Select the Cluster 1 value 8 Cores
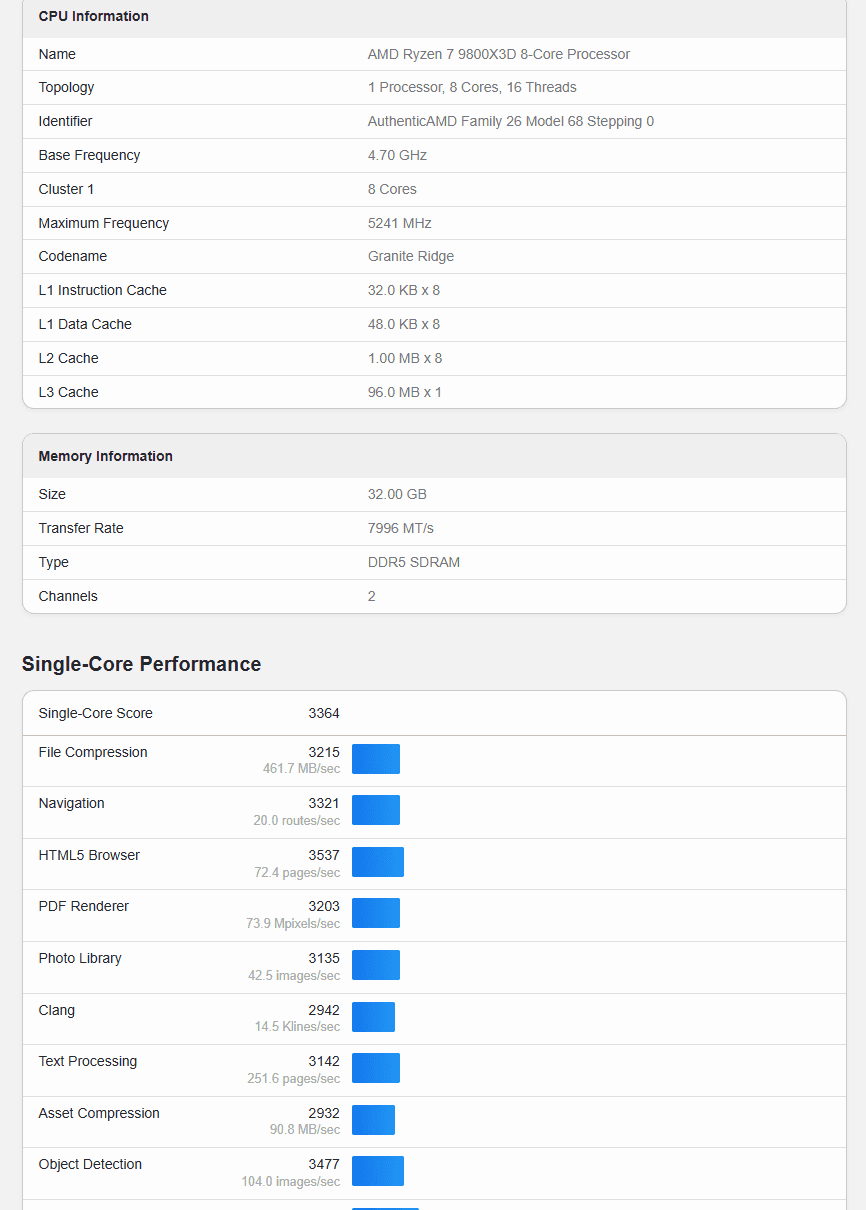 click(392, 189)
